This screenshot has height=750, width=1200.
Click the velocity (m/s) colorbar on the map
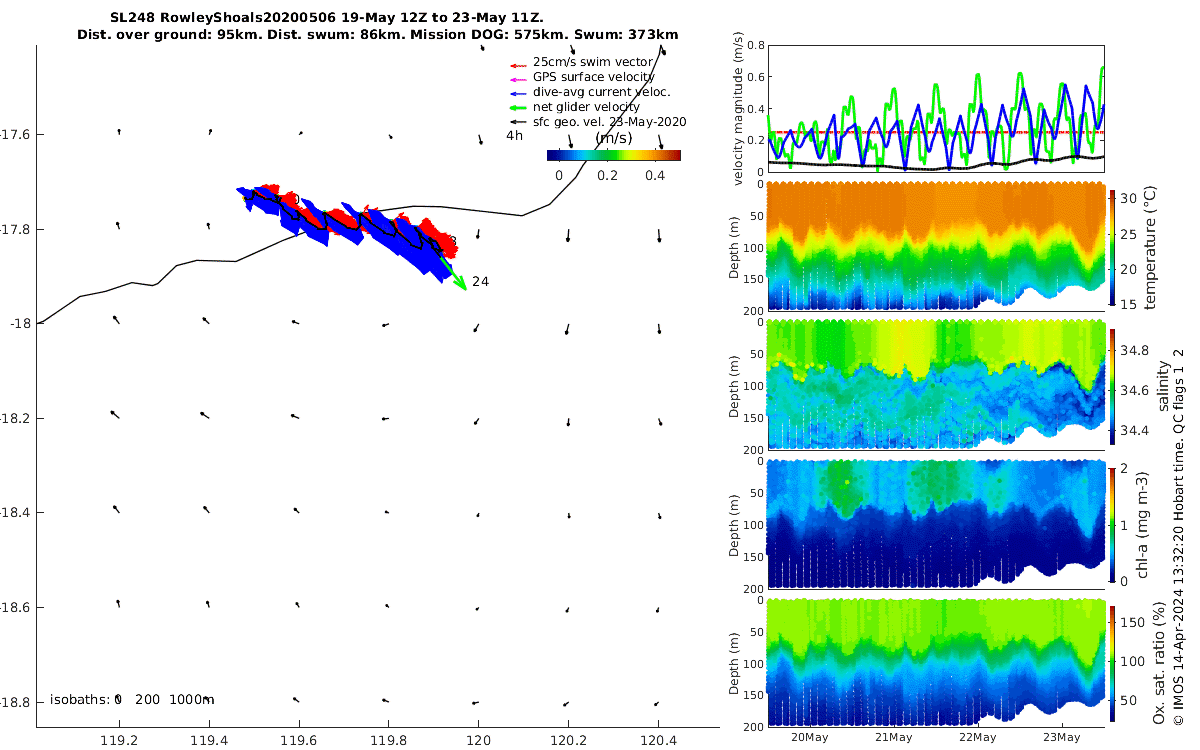coord(614,155)
